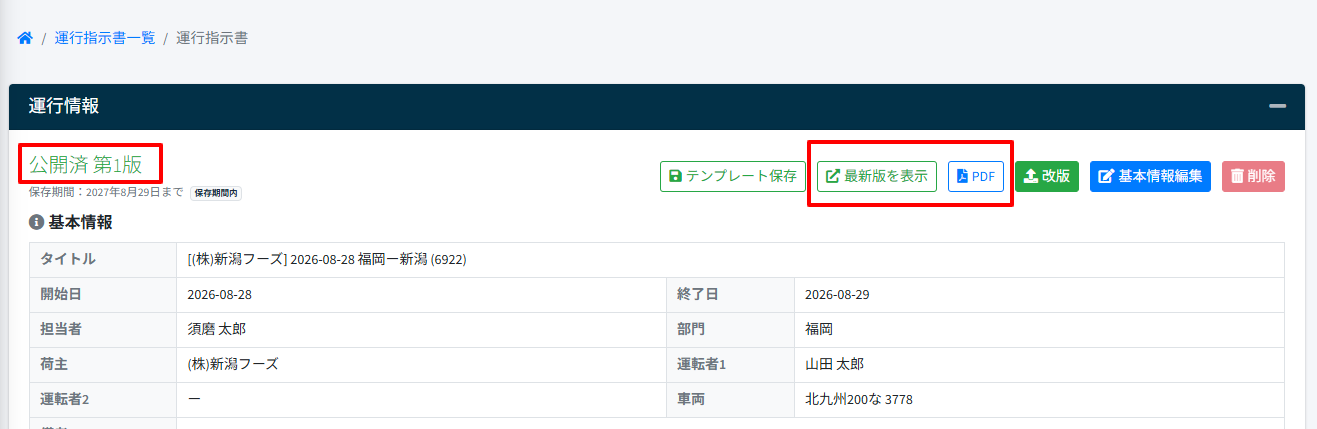Open the 運行指示書一覧 breadcrumb link

pos(105,38)
